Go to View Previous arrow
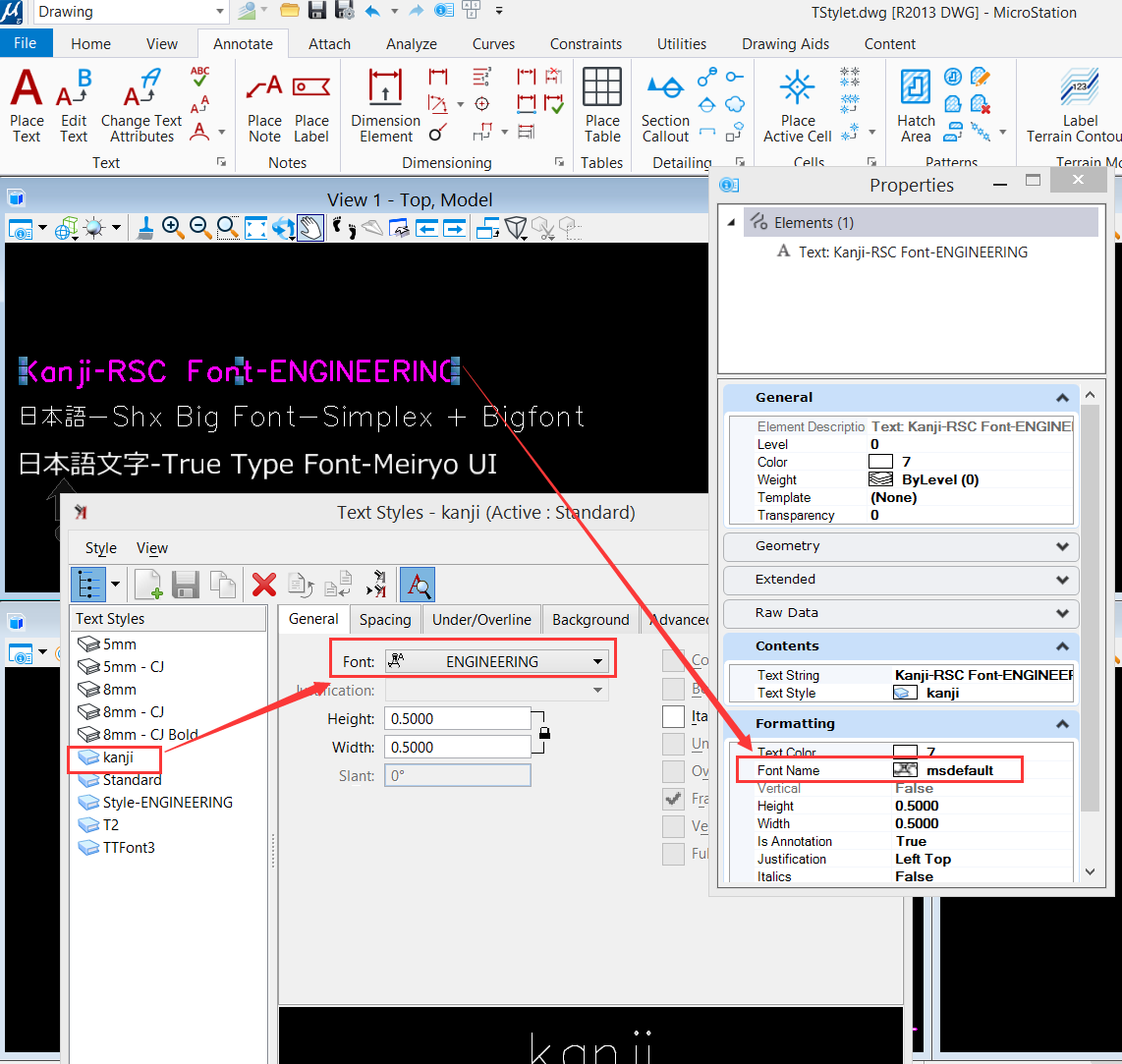 click(x=427, y=228)
